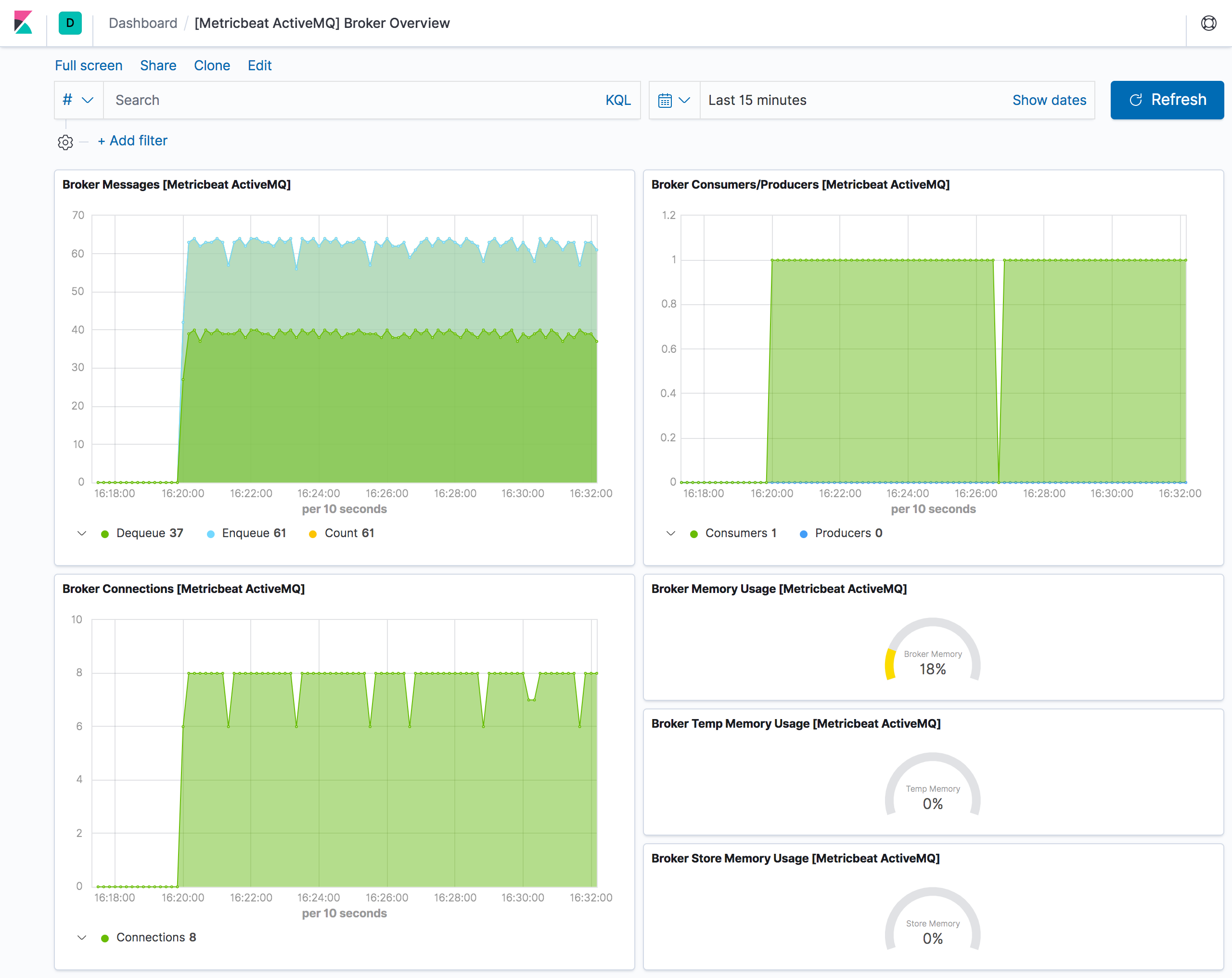Viewport: 1232px width, 978px height.
Task: Click the refresh icon inside the Refresh button
Action: pyautogui.click(x=1136, y=100)
